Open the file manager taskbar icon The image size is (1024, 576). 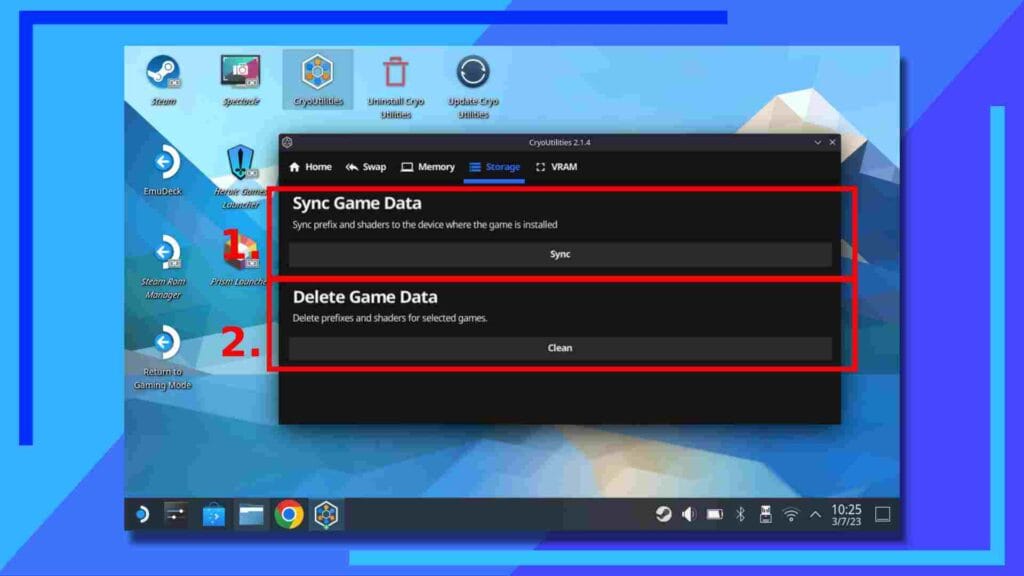click(251, 515)
